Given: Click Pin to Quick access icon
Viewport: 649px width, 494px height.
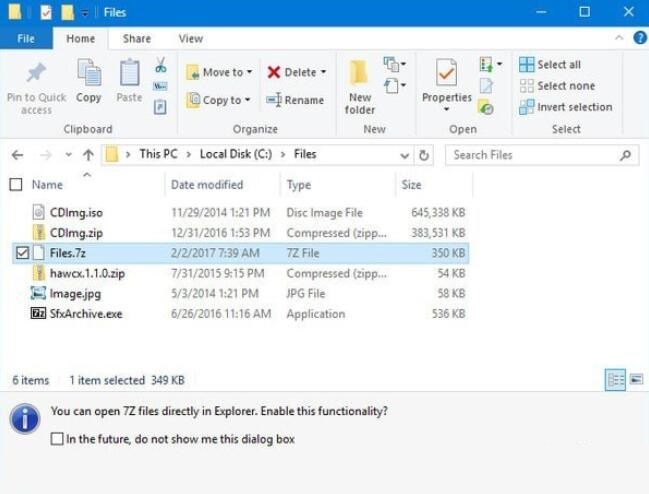Looking at the screenshot, I should 36,73.
